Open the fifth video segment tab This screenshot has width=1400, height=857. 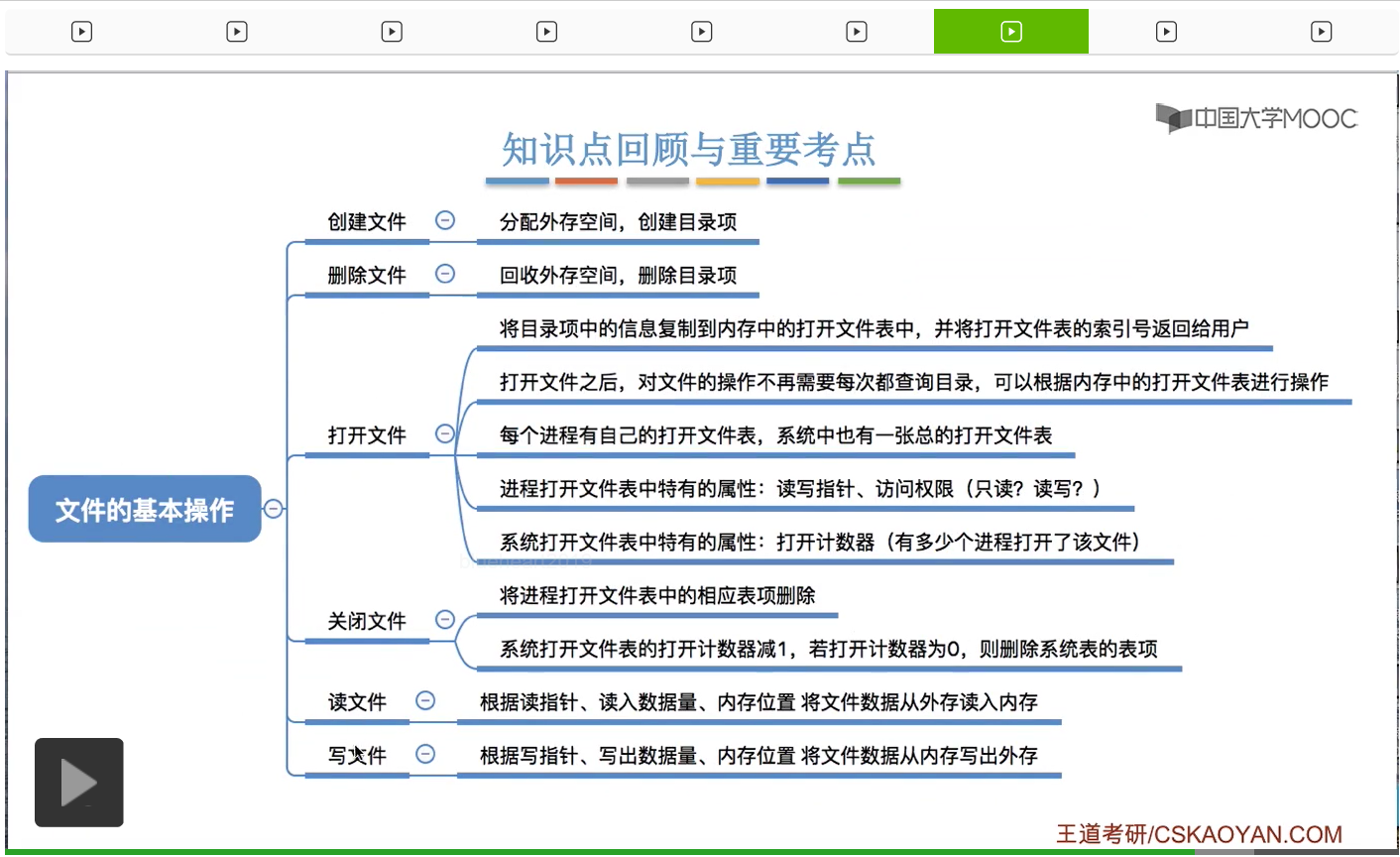702,32
